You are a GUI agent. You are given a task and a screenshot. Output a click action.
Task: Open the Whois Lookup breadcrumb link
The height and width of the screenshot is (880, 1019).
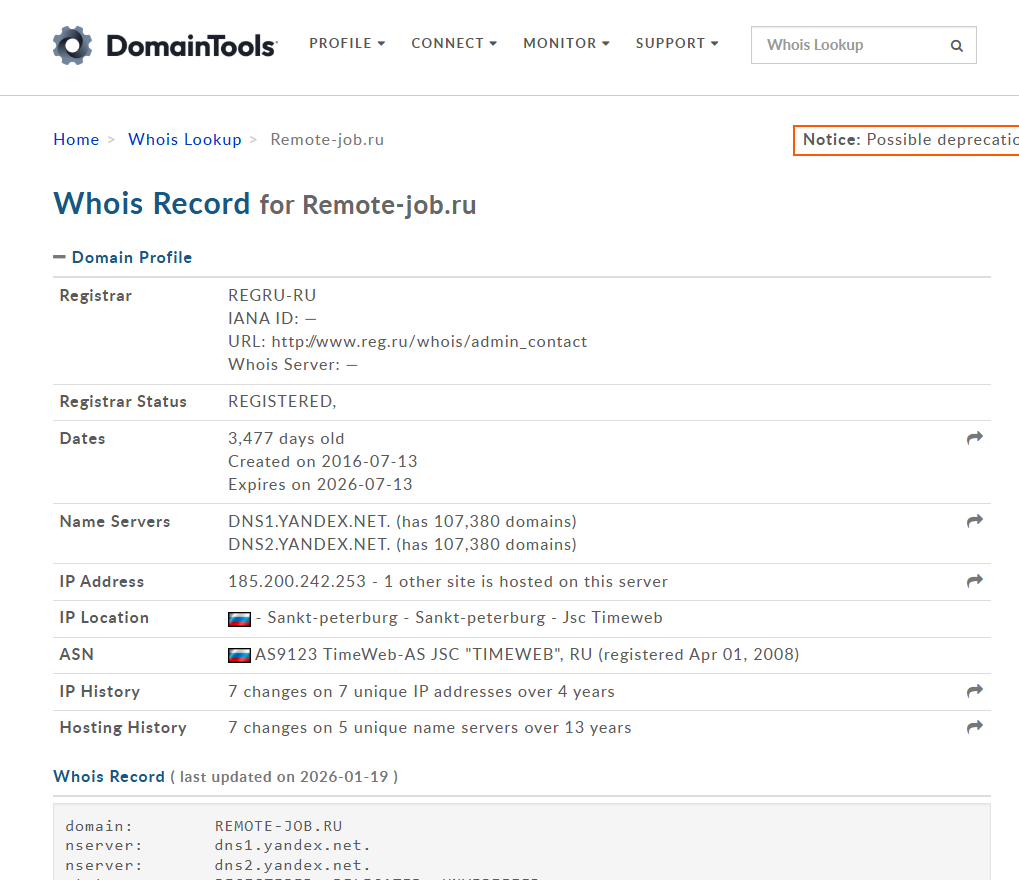tap(185, 140)
